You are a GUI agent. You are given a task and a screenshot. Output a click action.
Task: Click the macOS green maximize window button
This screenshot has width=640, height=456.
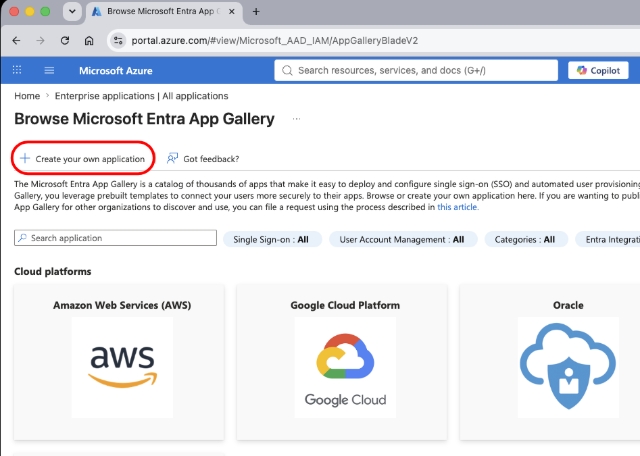click(x=45, y=11)
